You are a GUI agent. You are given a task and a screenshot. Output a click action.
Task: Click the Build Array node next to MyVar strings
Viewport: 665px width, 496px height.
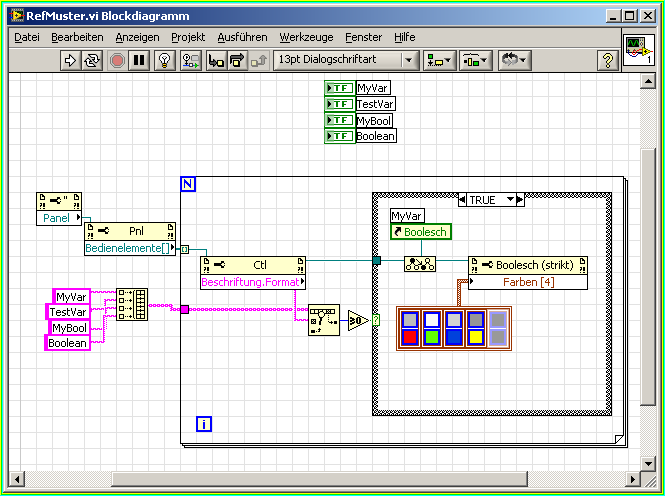(x=131, y=304)
